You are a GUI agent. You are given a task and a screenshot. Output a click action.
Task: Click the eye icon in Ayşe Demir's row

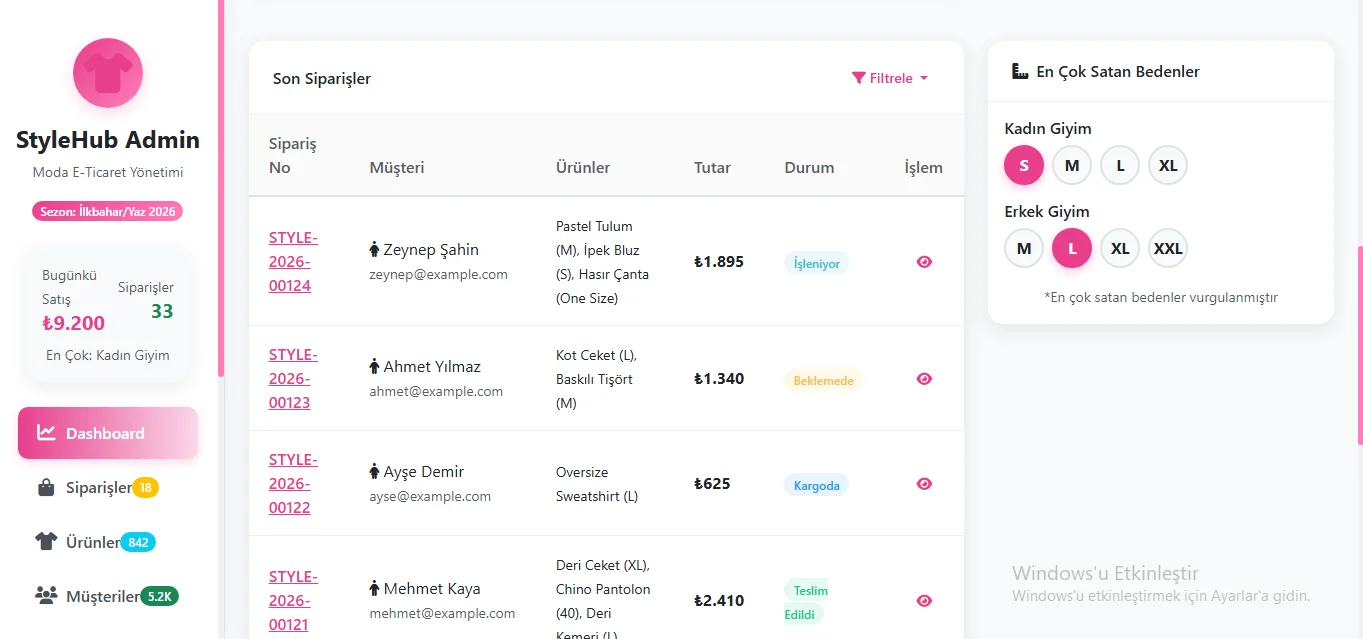click(x=924, y=484)
